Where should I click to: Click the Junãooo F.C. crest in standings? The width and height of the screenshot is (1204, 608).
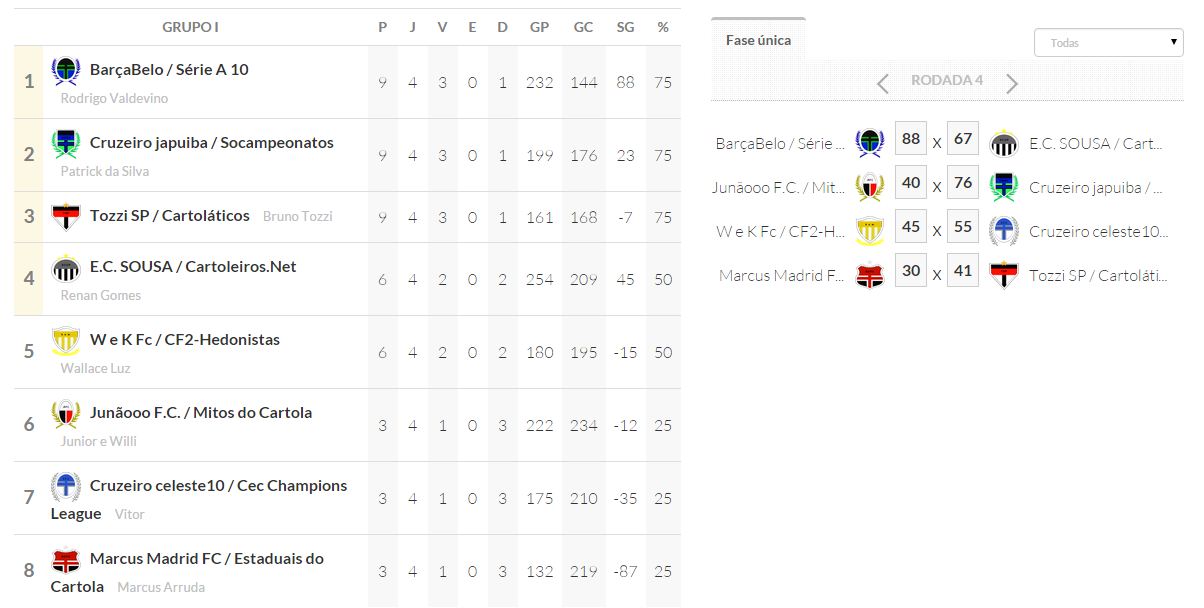[66, 414]
